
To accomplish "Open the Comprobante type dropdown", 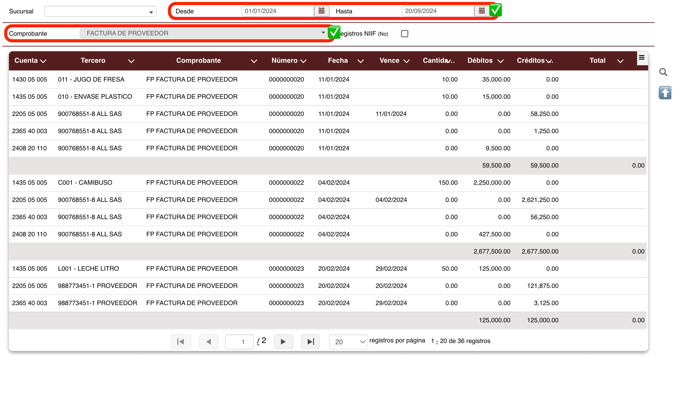I will click(203, 33).
